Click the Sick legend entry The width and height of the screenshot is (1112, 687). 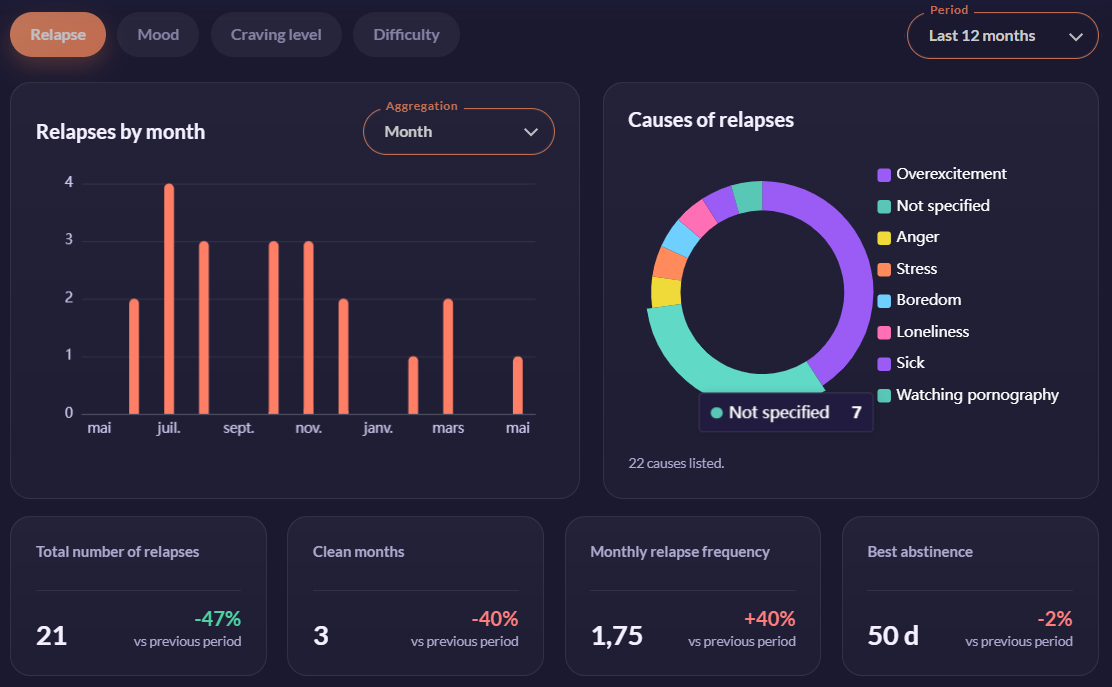(x=901, y=363)
